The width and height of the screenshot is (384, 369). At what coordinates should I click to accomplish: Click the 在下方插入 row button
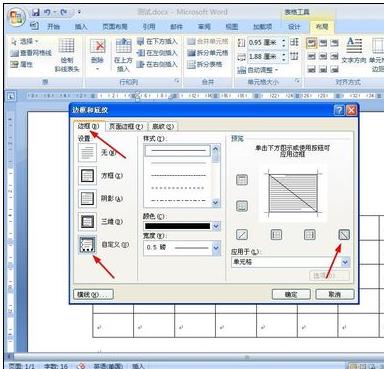157,42
